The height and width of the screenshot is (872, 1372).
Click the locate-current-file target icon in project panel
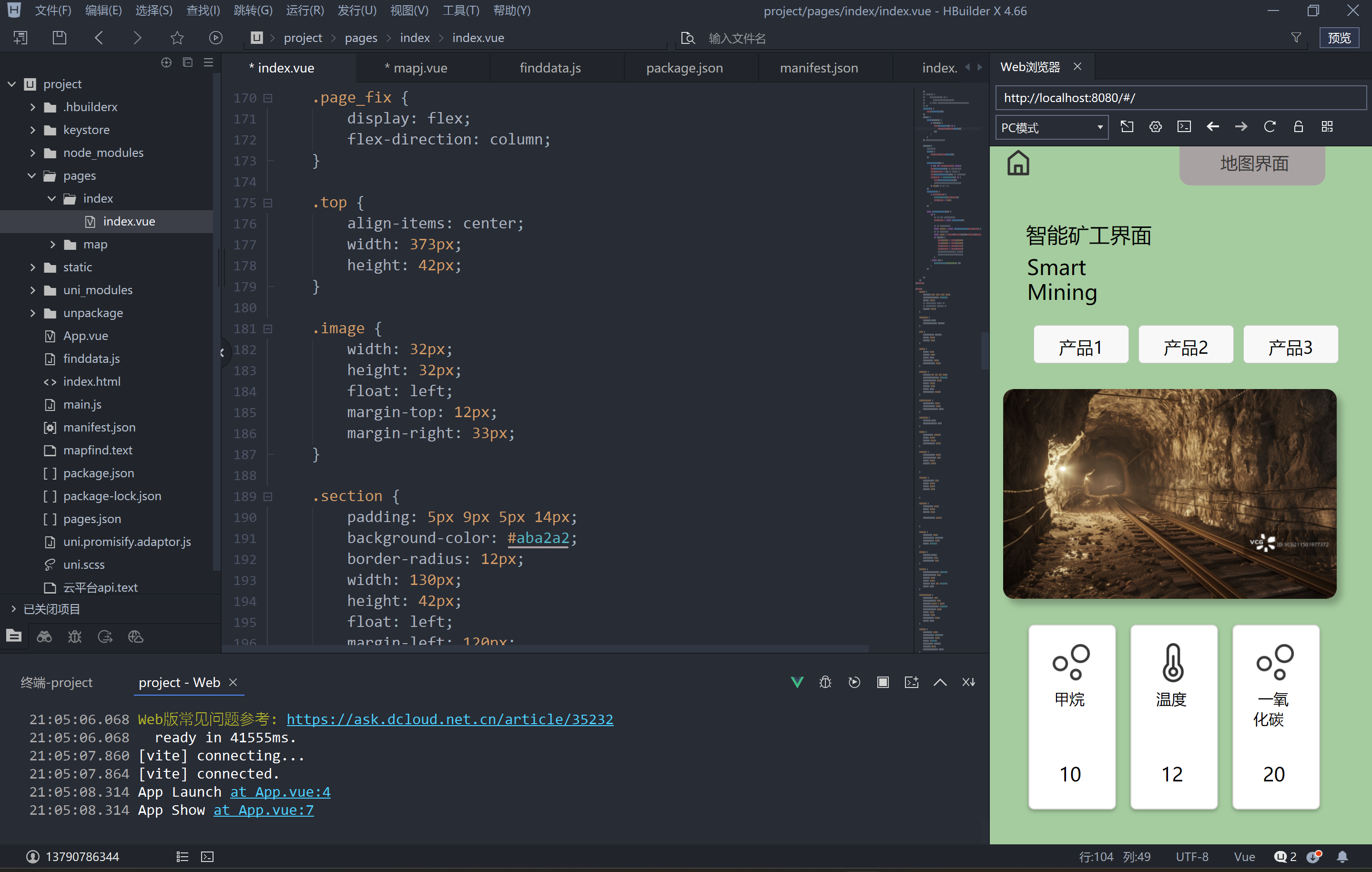click(x=166, y=62)
